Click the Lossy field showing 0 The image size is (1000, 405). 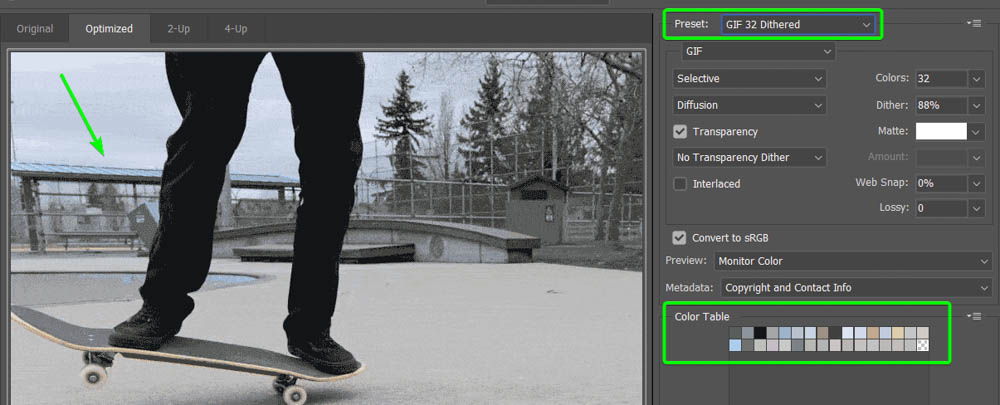[x=941, y=208]
